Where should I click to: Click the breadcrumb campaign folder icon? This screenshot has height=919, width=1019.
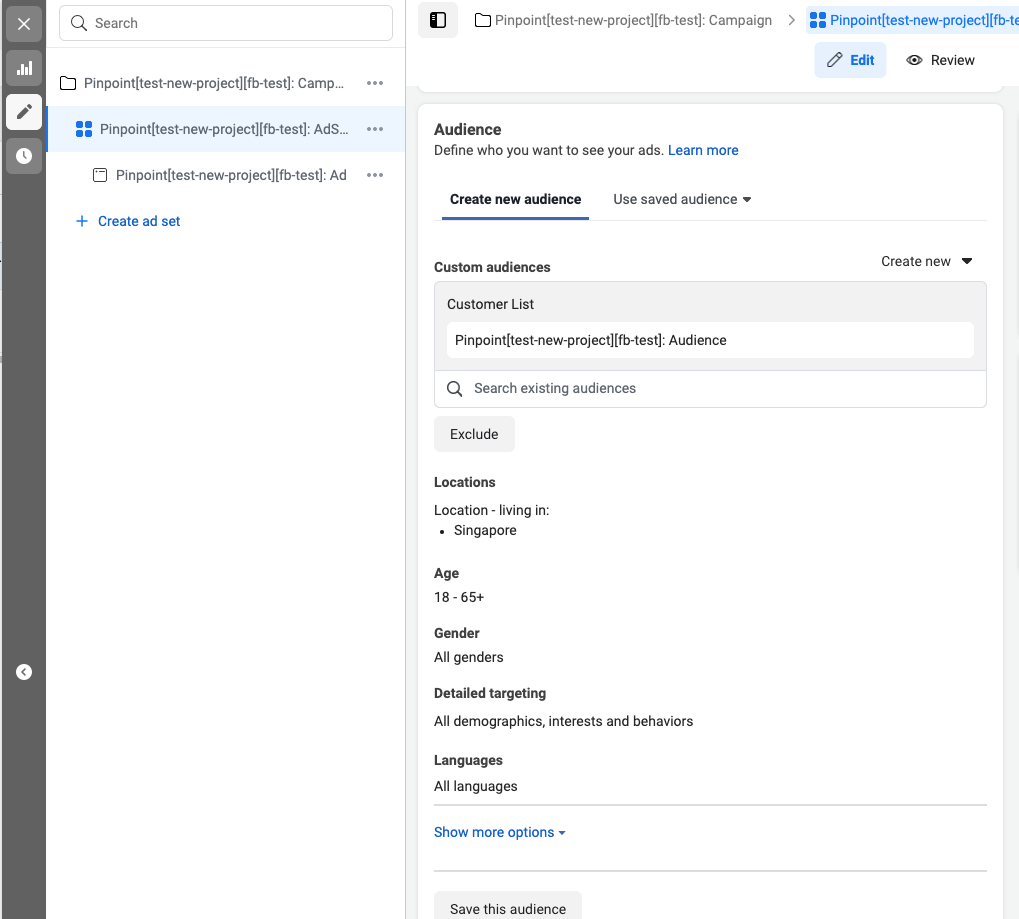point(483,20)
